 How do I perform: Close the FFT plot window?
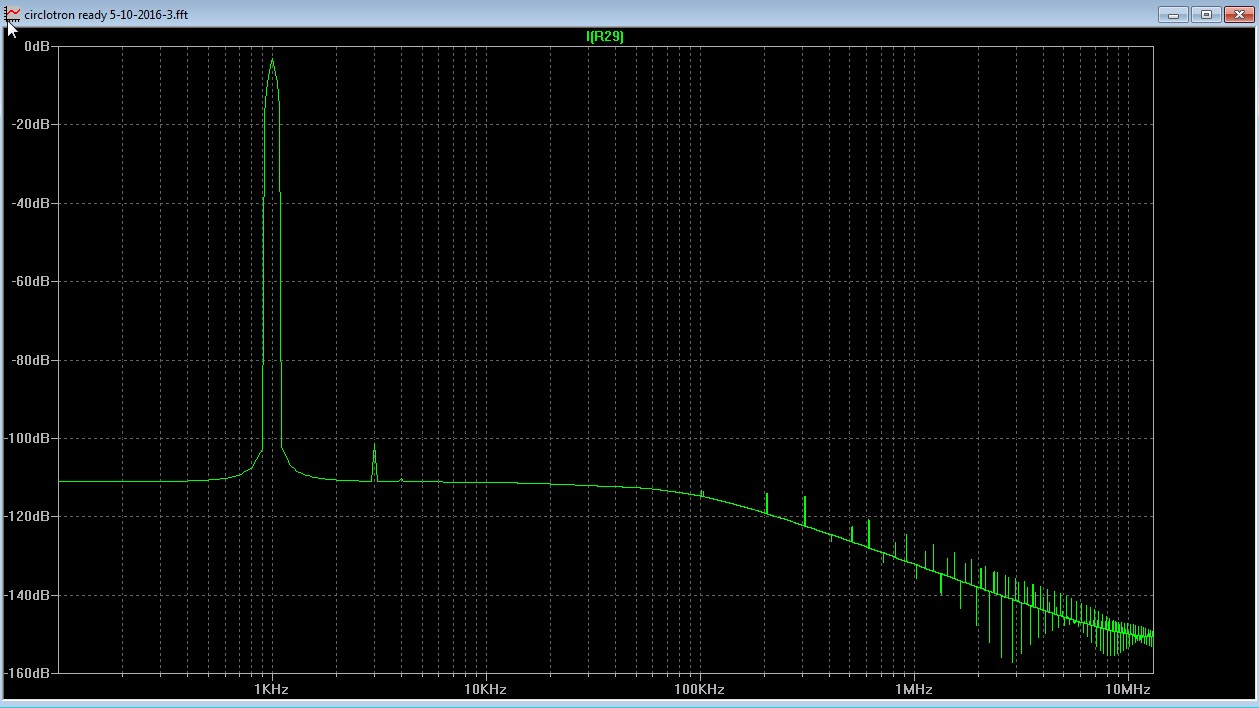pos(1239,14)
